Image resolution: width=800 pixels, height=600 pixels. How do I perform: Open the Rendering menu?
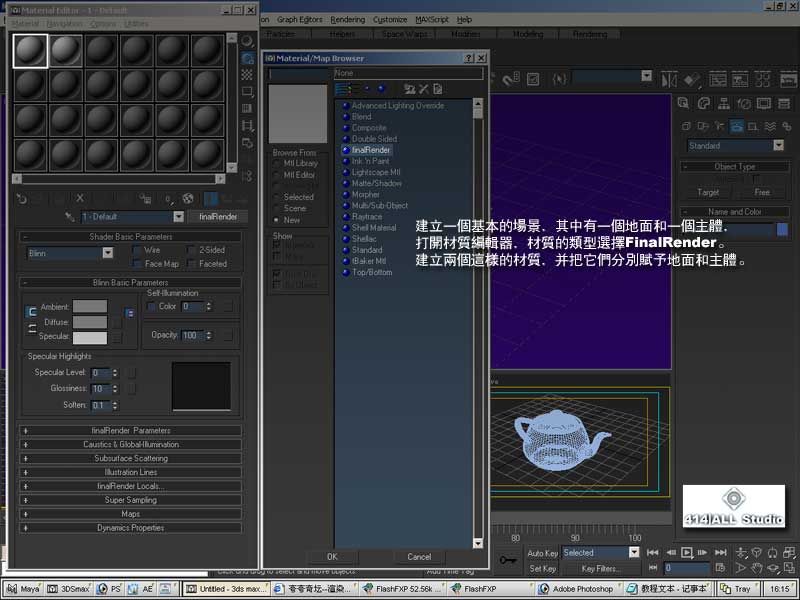pyautogui.click(x=347, y=19)
